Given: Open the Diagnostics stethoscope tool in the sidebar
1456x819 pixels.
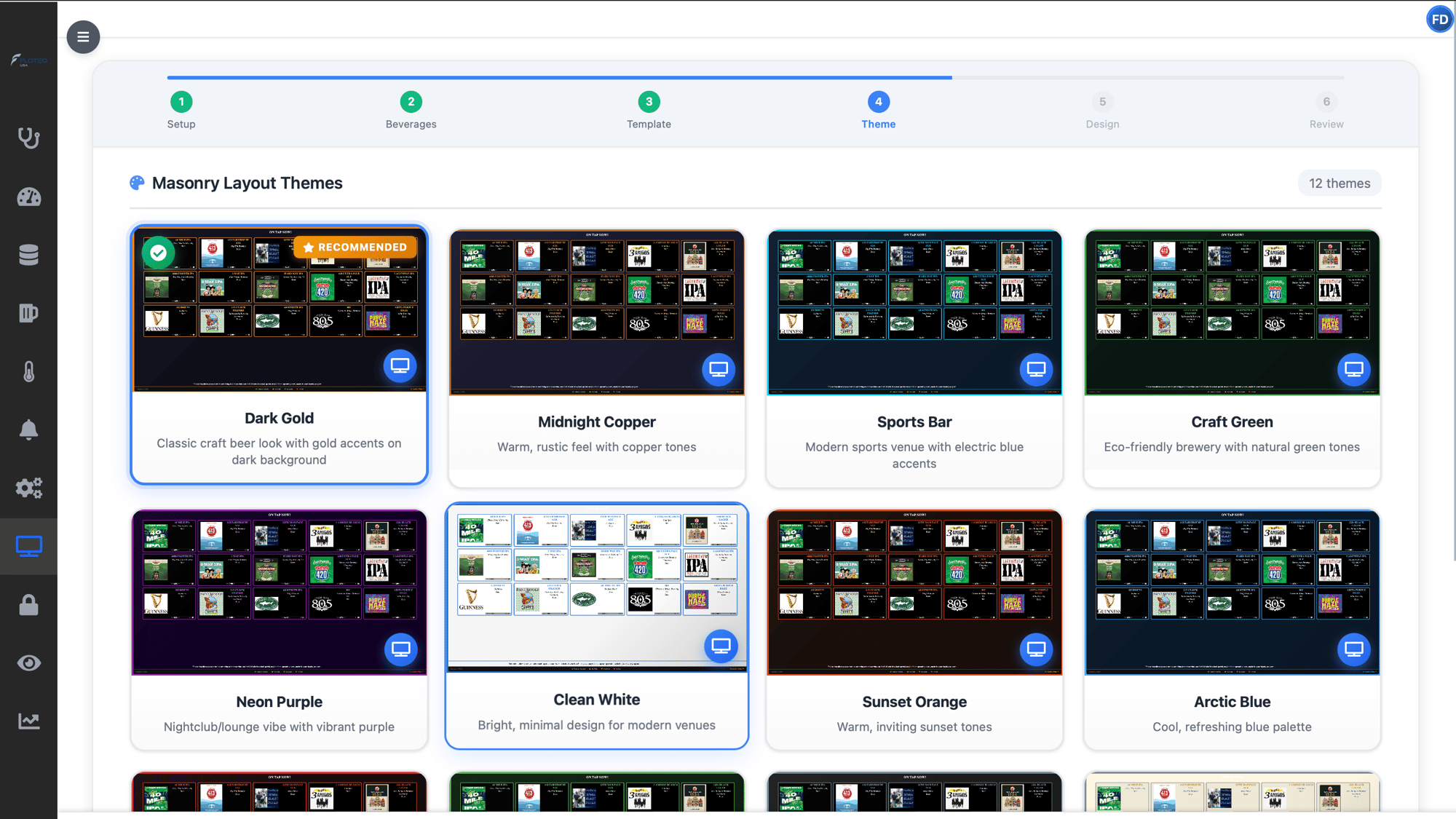Looking at the screenshot, I should click(x=28, y=138).
